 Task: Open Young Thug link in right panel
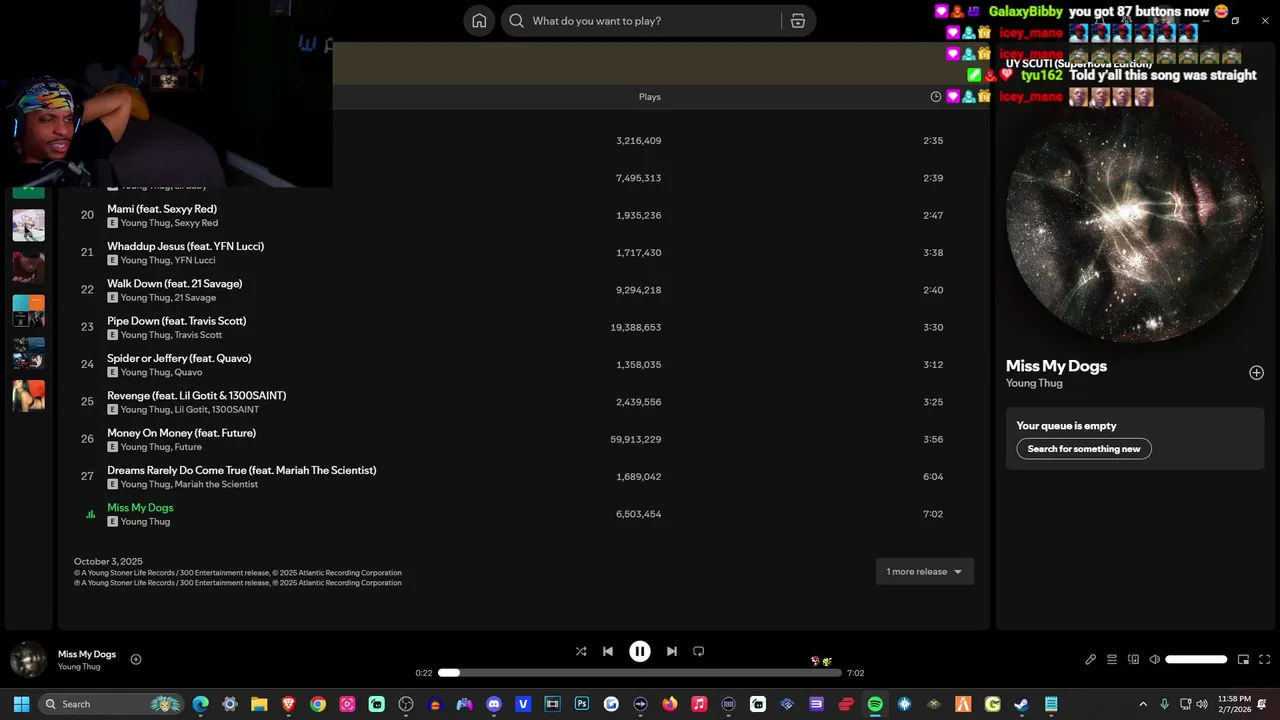coord(1034,383)
